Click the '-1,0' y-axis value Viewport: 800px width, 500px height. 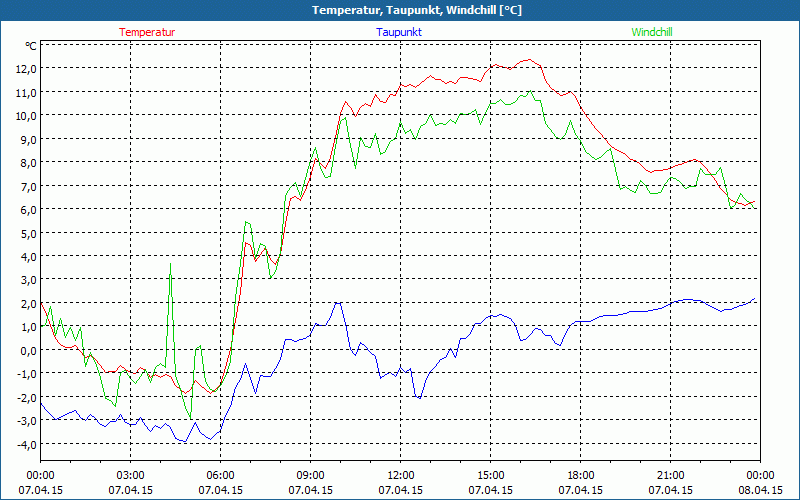pyautogui.click(x=27, y=374)
